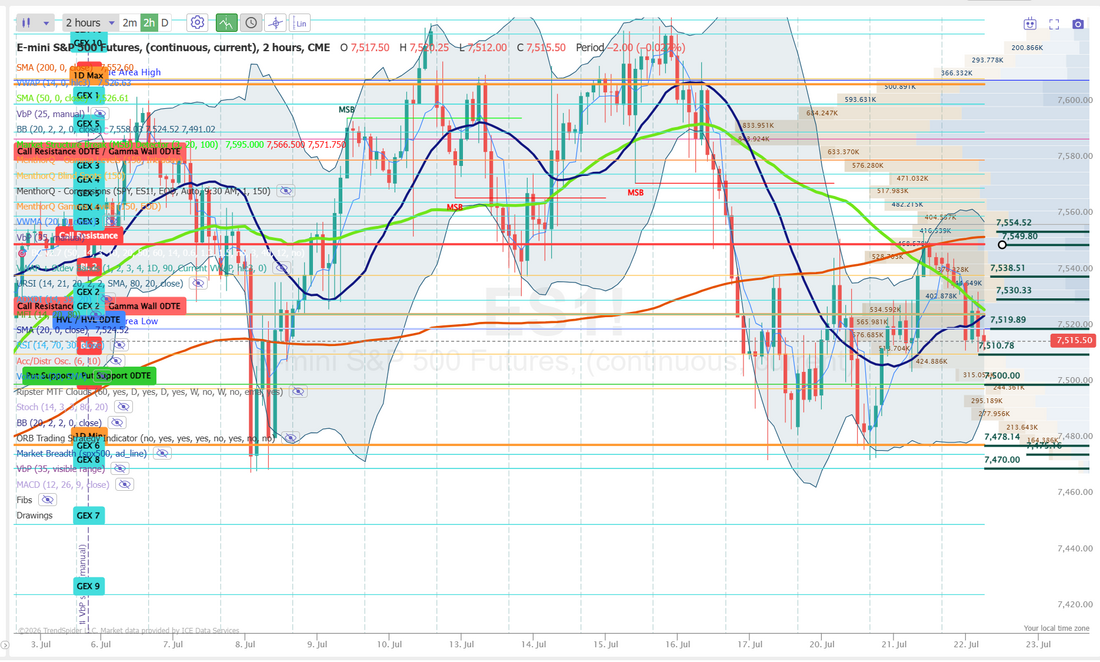Toggle the green indicators chart button
1100x662 pixels.
[x=226, y=22]
